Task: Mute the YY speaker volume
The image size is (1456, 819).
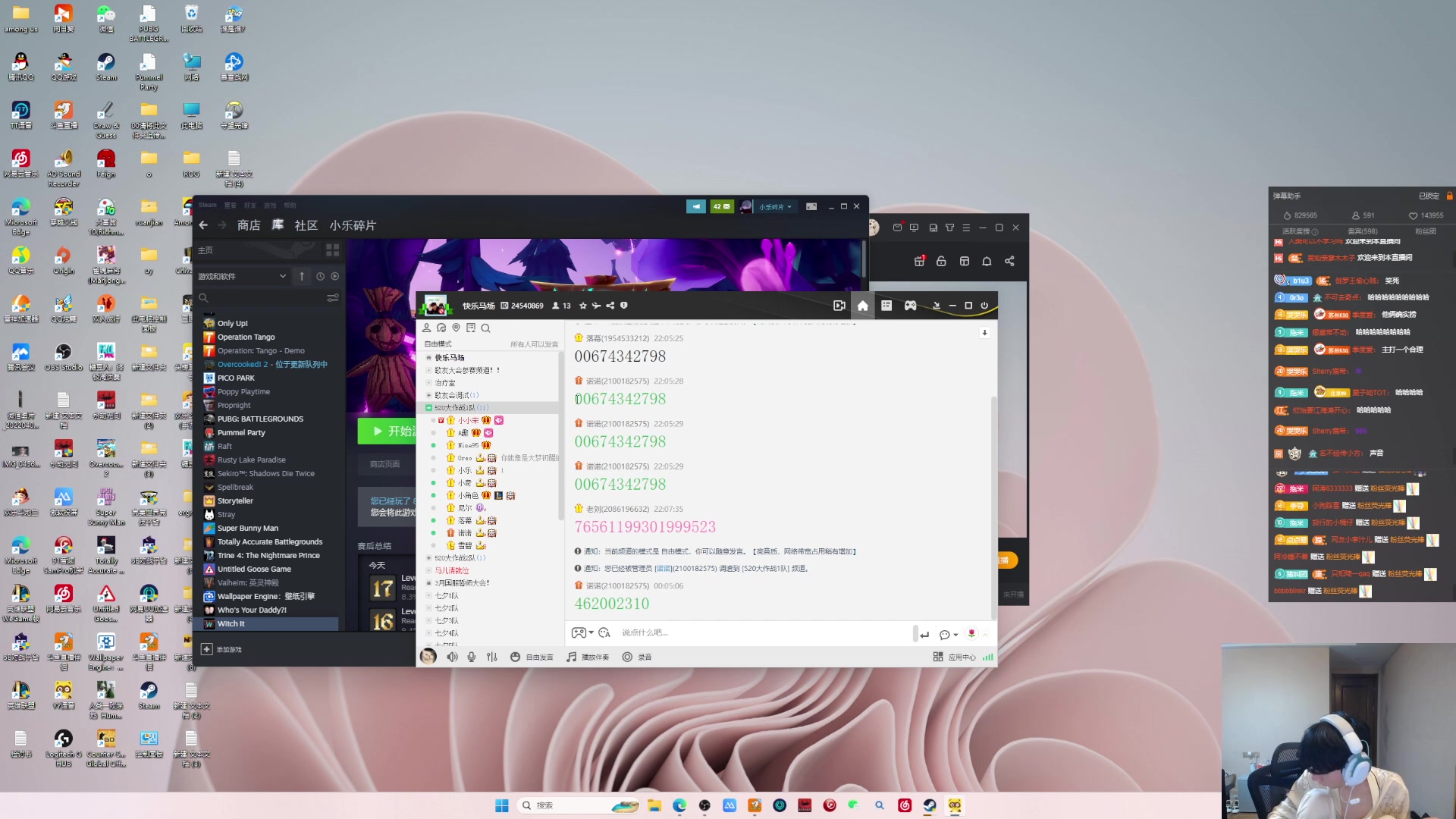Action: 452,657
